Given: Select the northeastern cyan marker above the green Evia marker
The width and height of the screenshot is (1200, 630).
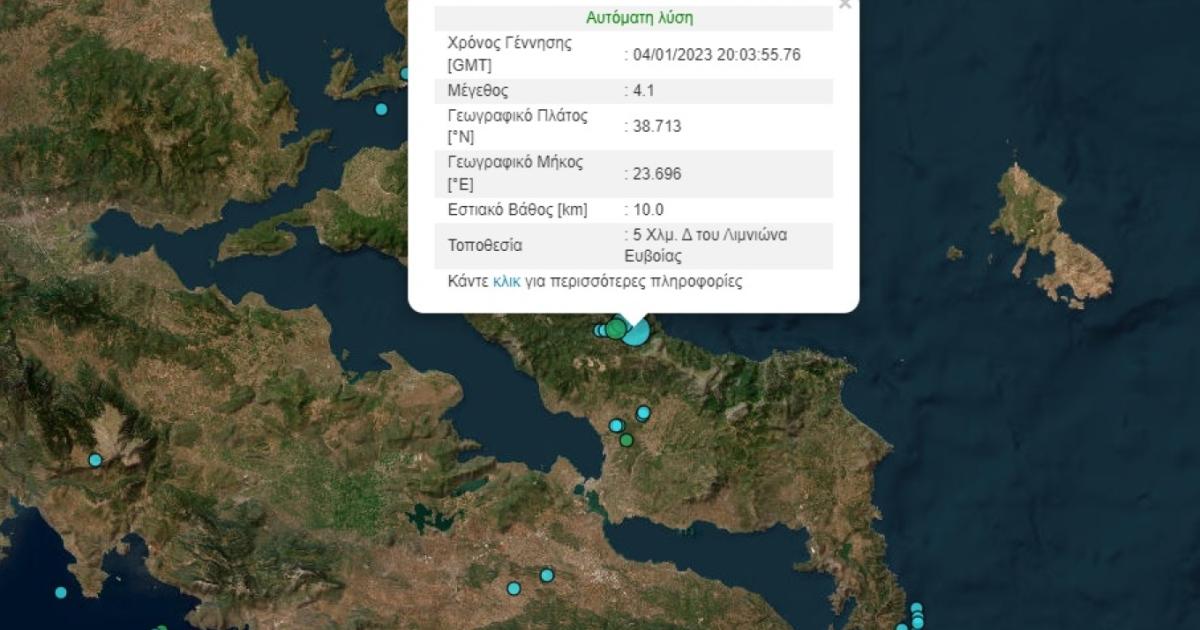Looking at the screenshot, I should point(643,413).
